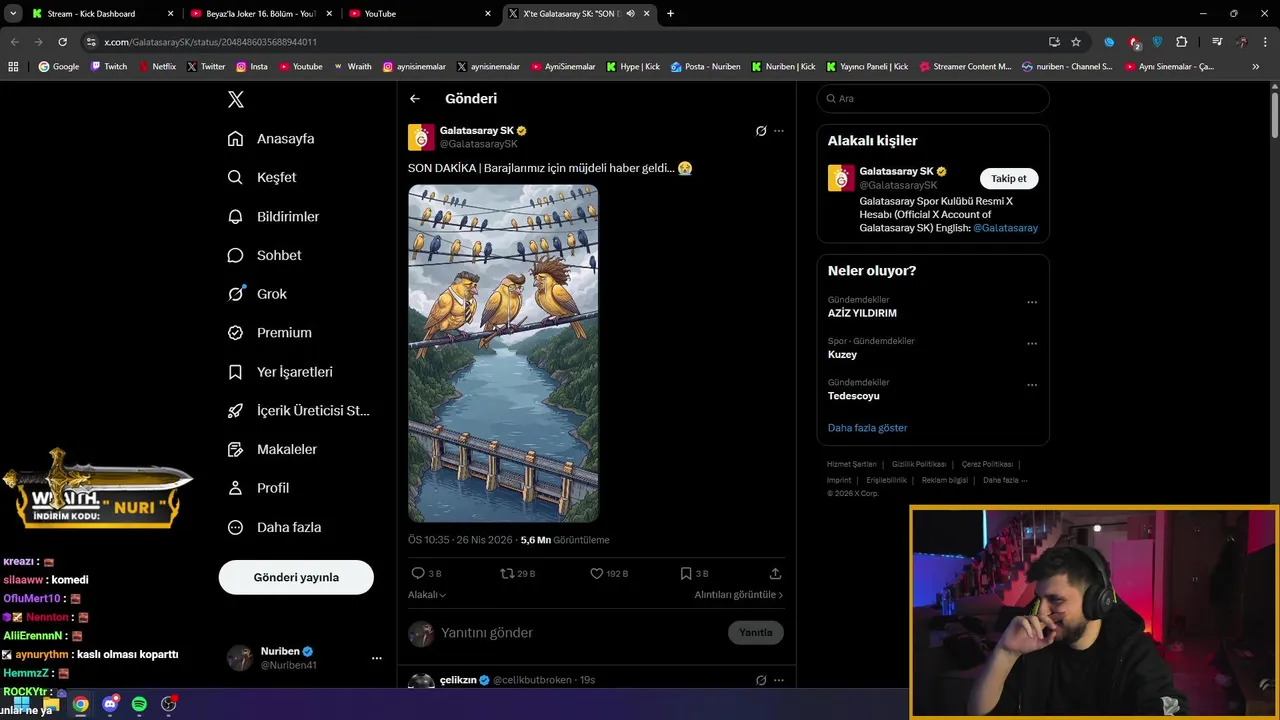Click in the Ara search box
Screen dimensions: 1280x720
(933, 99)
